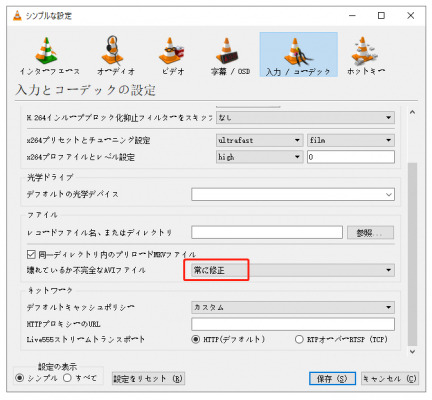Click the HTTPプロキシーのURL input field

[293, 324]
